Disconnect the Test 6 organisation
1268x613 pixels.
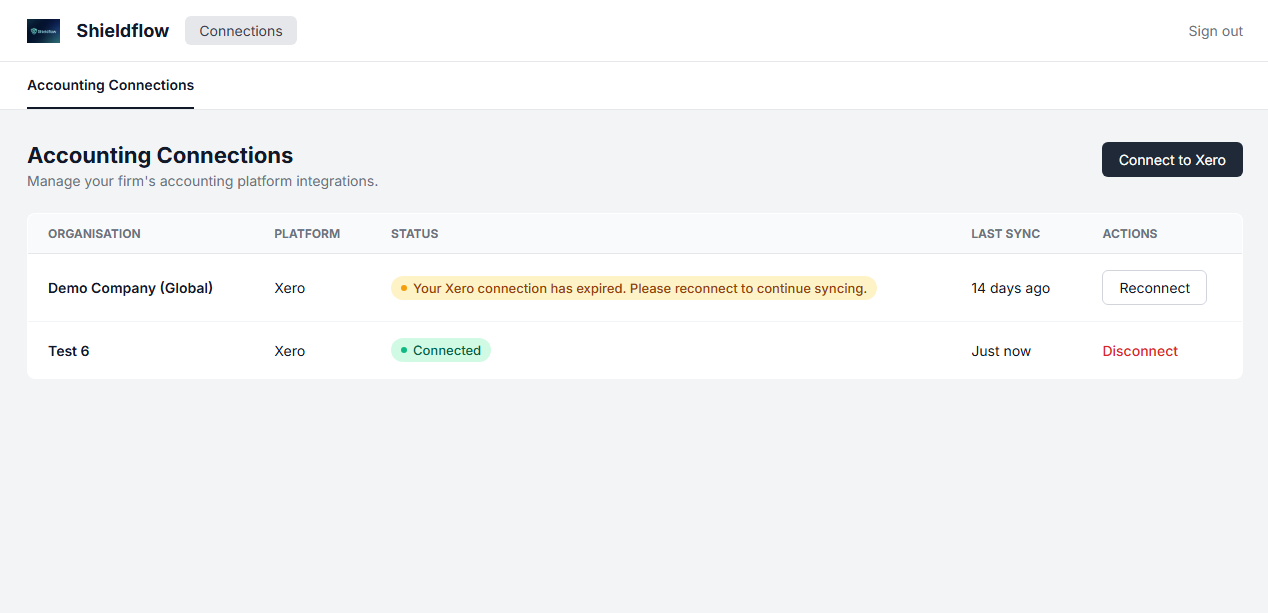point(1140,351)
